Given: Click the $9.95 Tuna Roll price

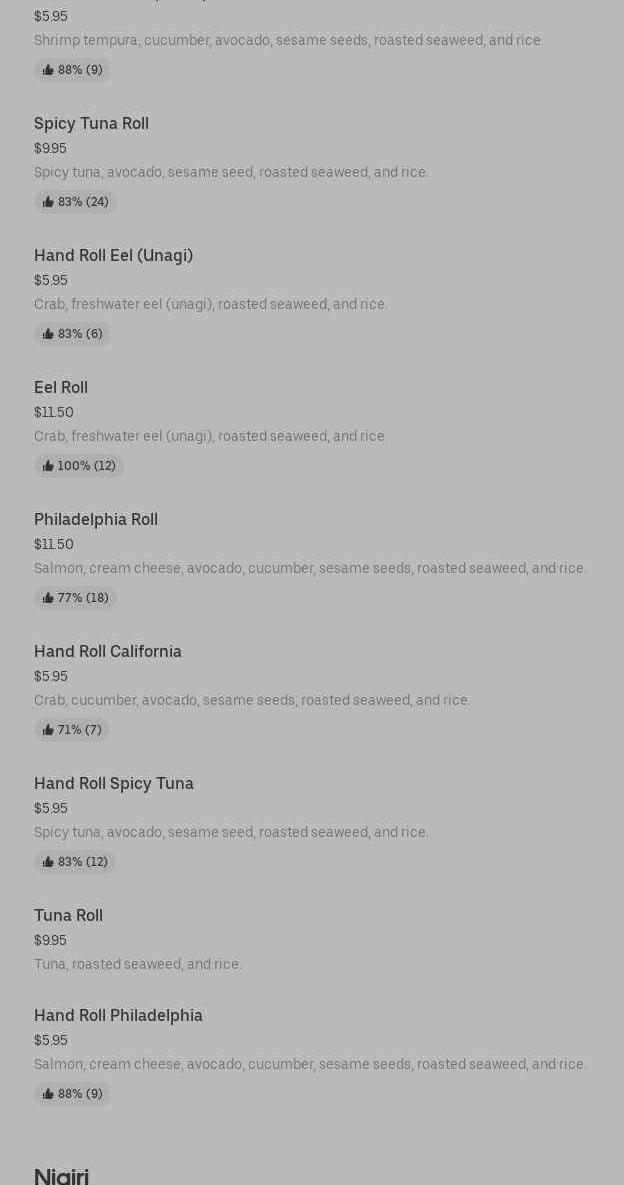Looking at the screenshot, I should point(50,941).
